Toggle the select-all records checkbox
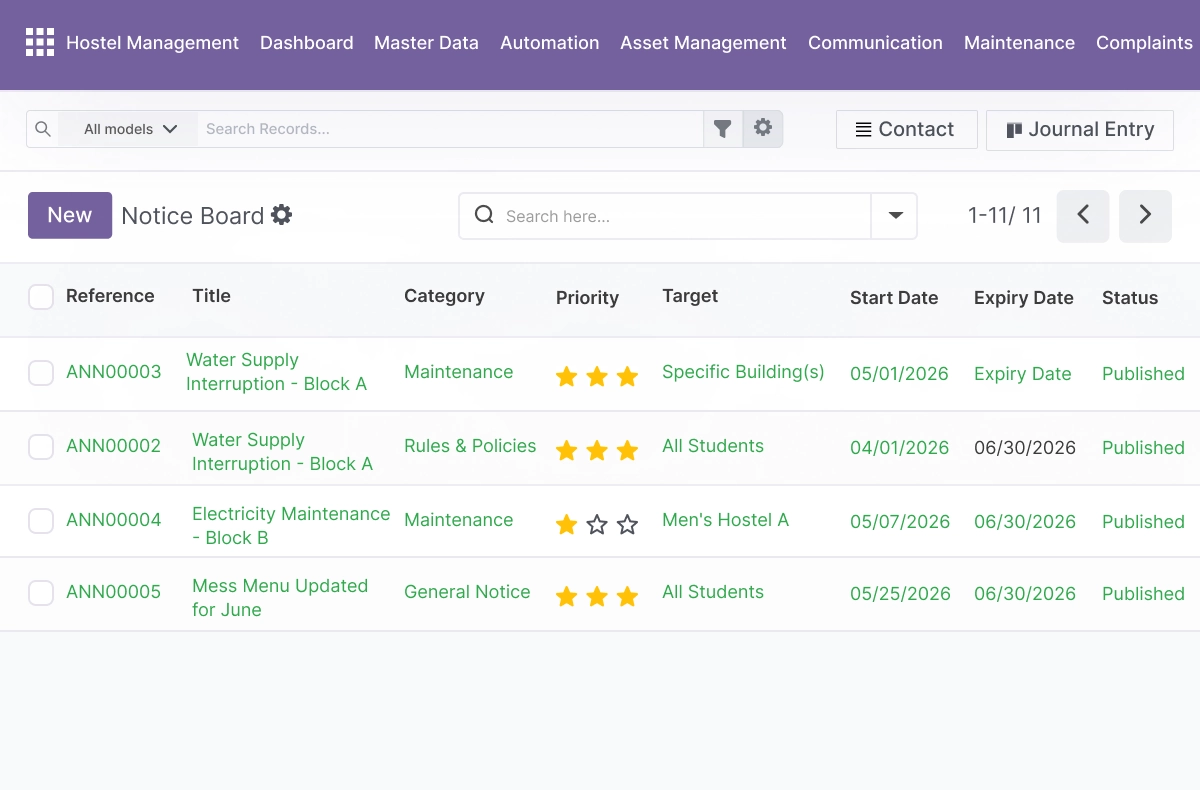1200x790 pixels. click(41, 297)
